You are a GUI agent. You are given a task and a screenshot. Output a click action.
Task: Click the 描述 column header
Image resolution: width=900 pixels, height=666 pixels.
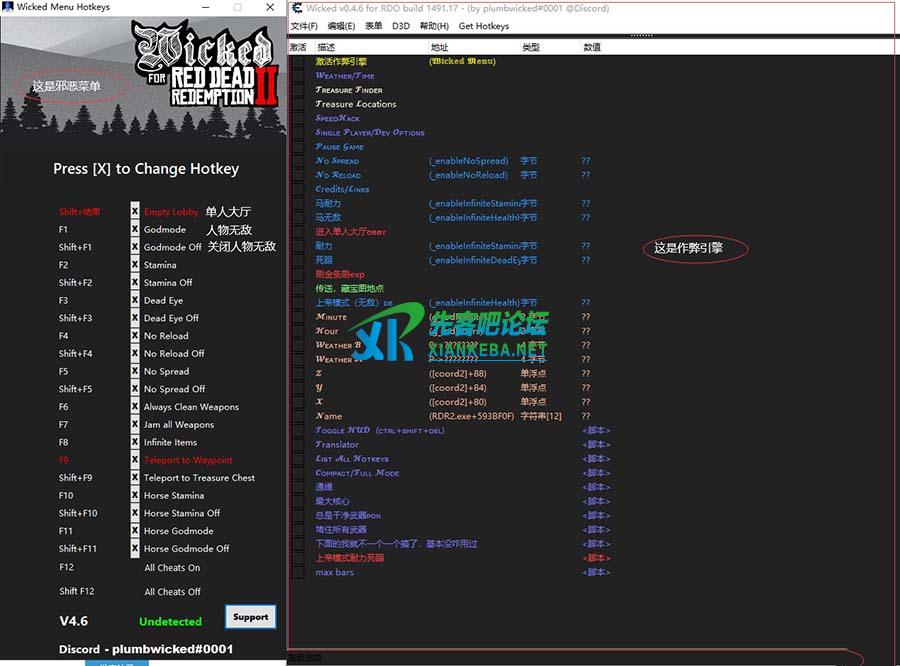point(327,47)
